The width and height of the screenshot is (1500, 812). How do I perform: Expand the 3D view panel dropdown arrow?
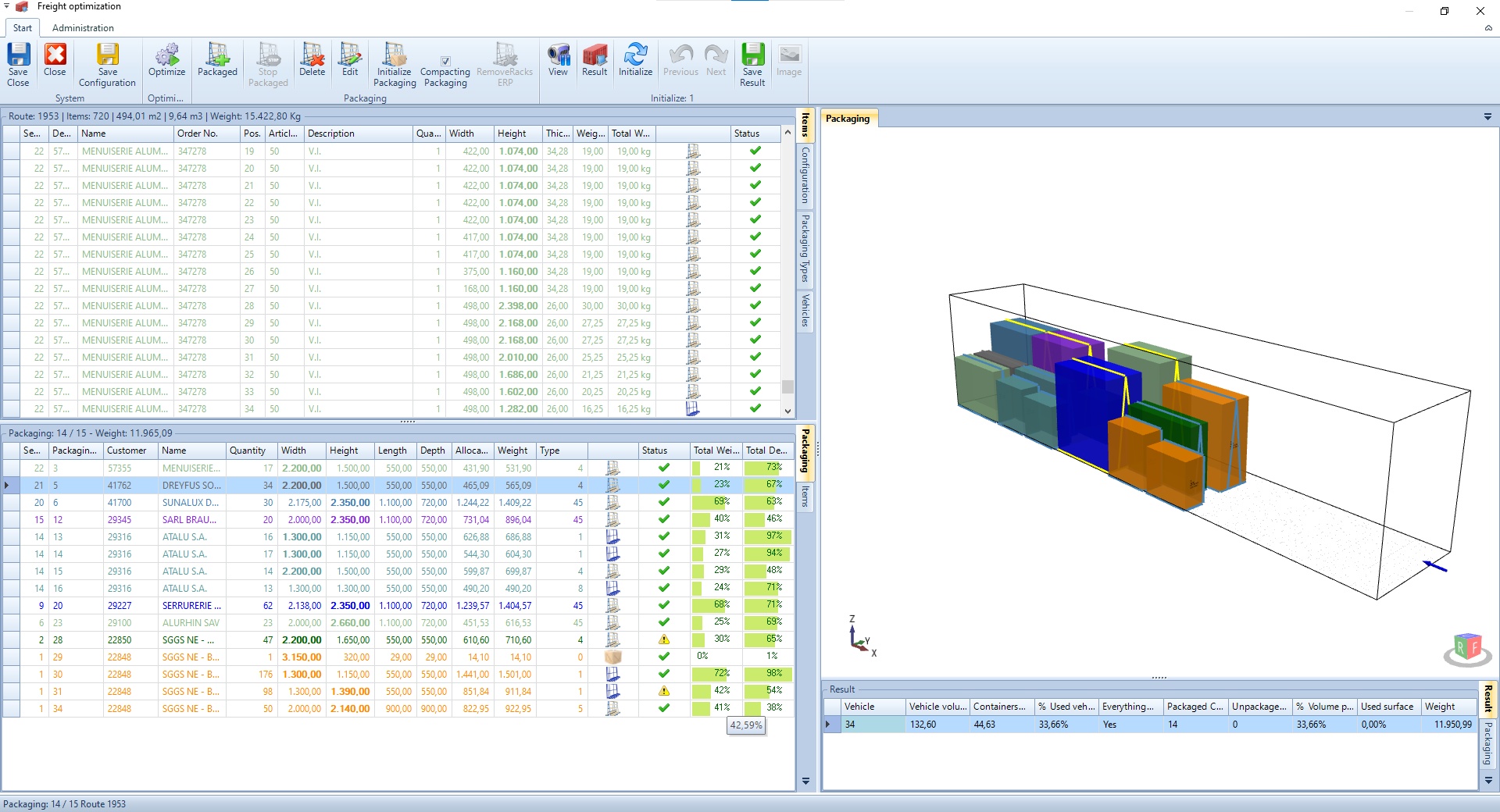(x=1487, y=117)
